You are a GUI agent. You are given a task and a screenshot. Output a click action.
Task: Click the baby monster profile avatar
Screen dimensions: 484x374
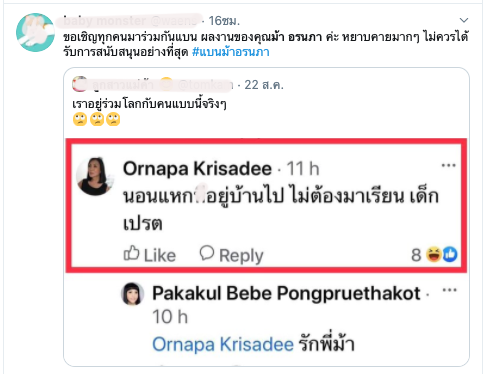35,32
